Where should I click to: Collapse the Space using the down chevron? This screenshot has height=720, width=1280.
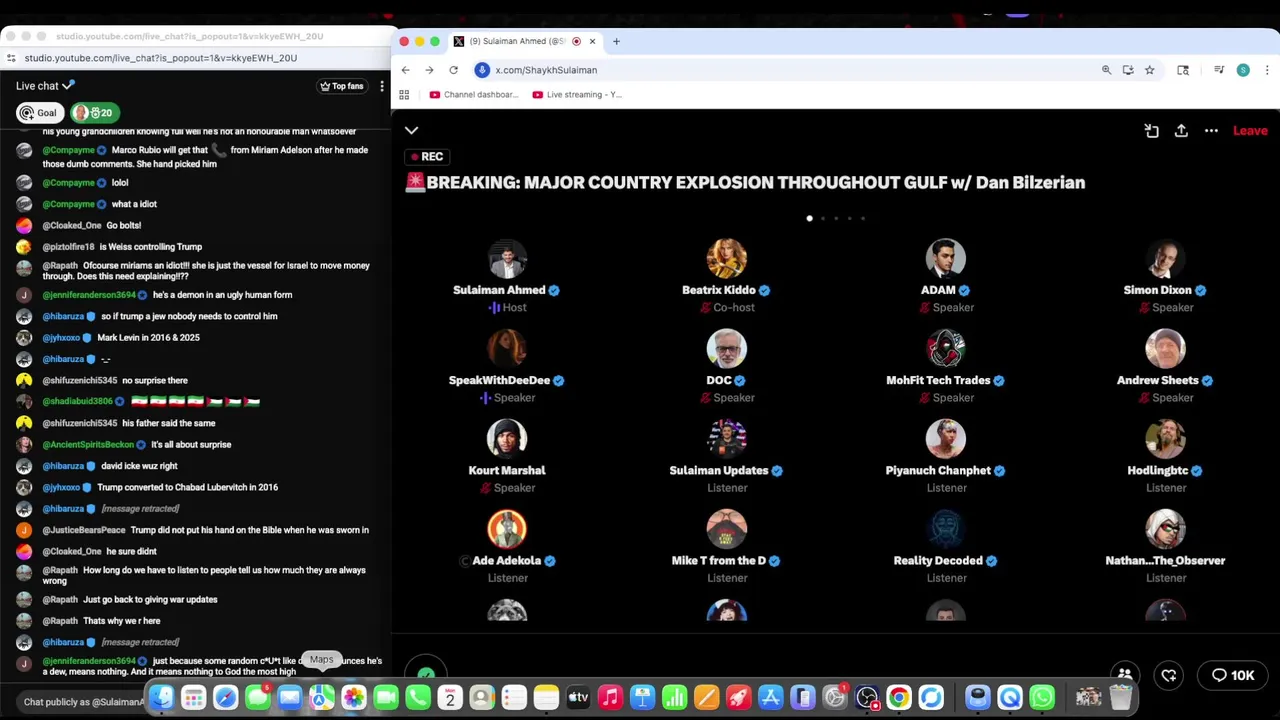[411, 130]
